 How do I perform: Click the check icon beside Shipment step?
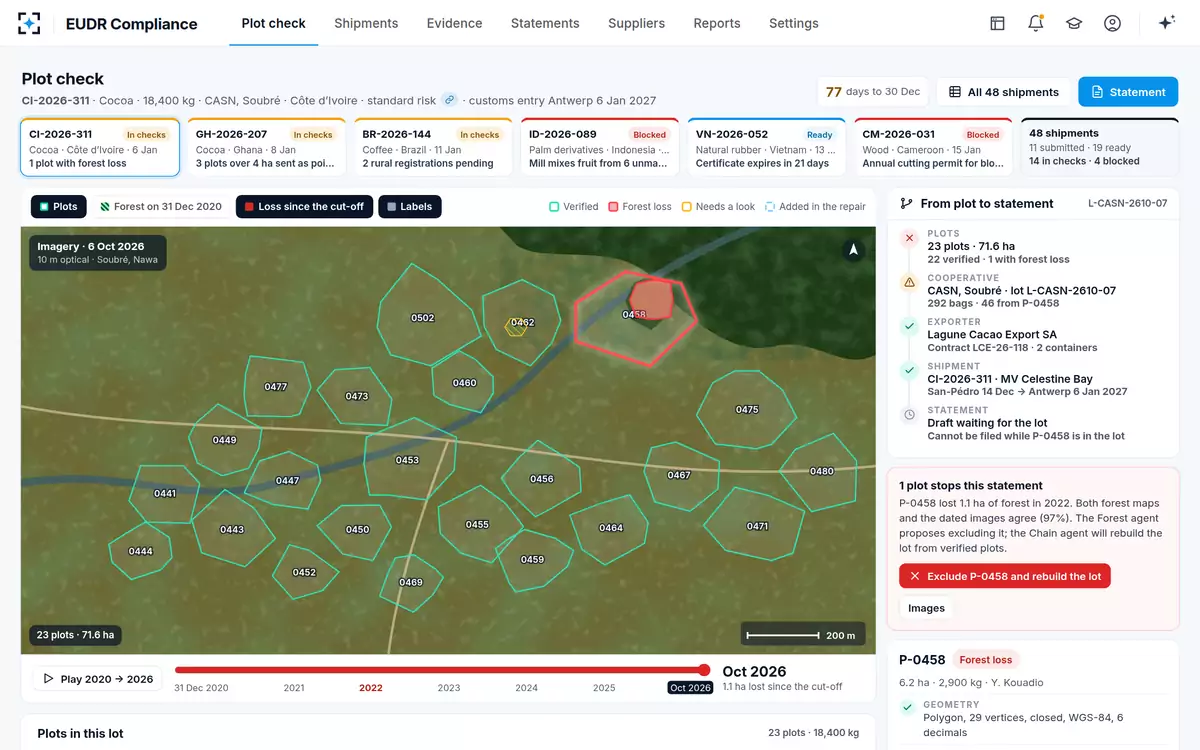(x=909, y=370)
